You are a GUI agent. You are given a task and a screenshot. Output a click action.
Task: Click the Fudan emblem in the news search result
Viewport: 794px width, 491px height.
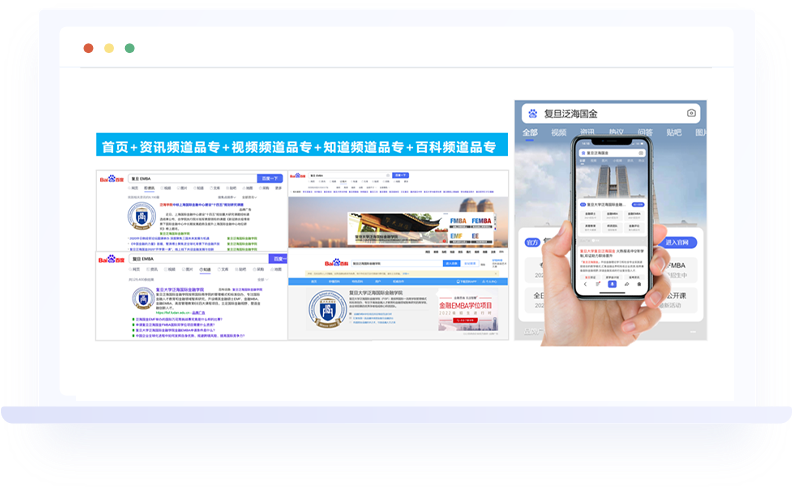[141, 216]
